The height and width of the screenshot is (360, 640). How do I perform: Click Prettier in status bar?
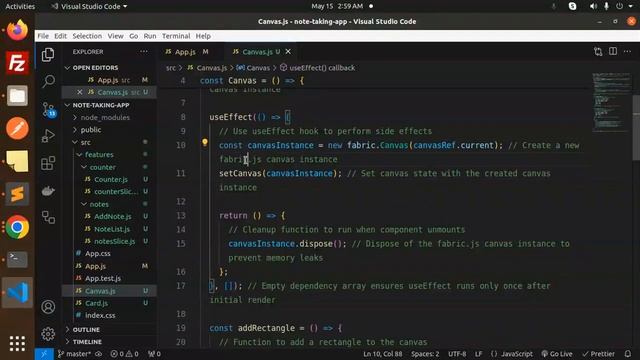(598, 354)
